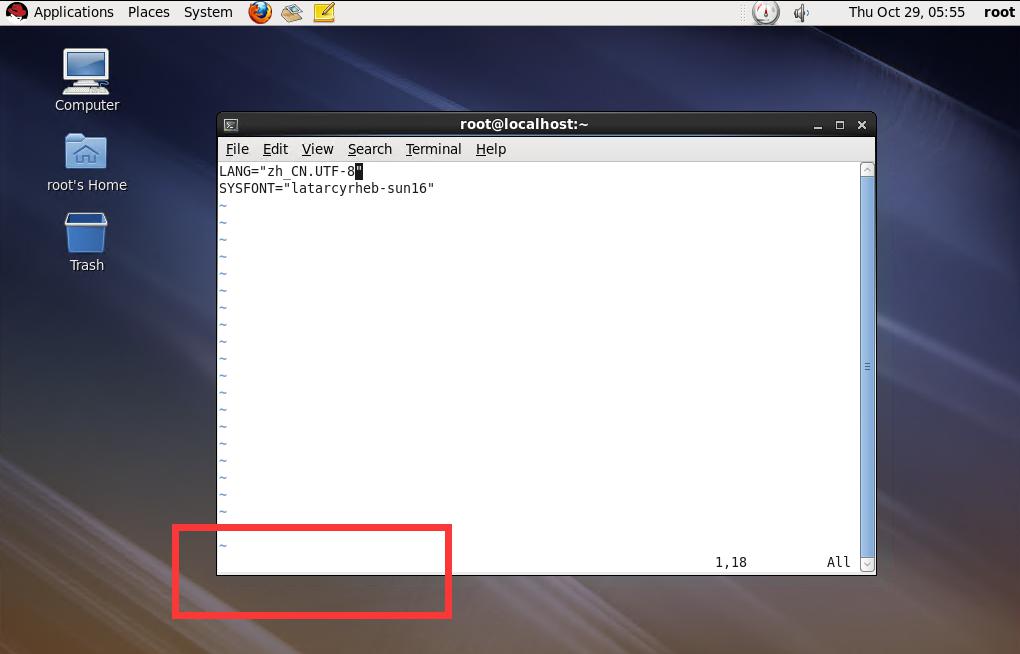Open the System menu

(208, 12)
